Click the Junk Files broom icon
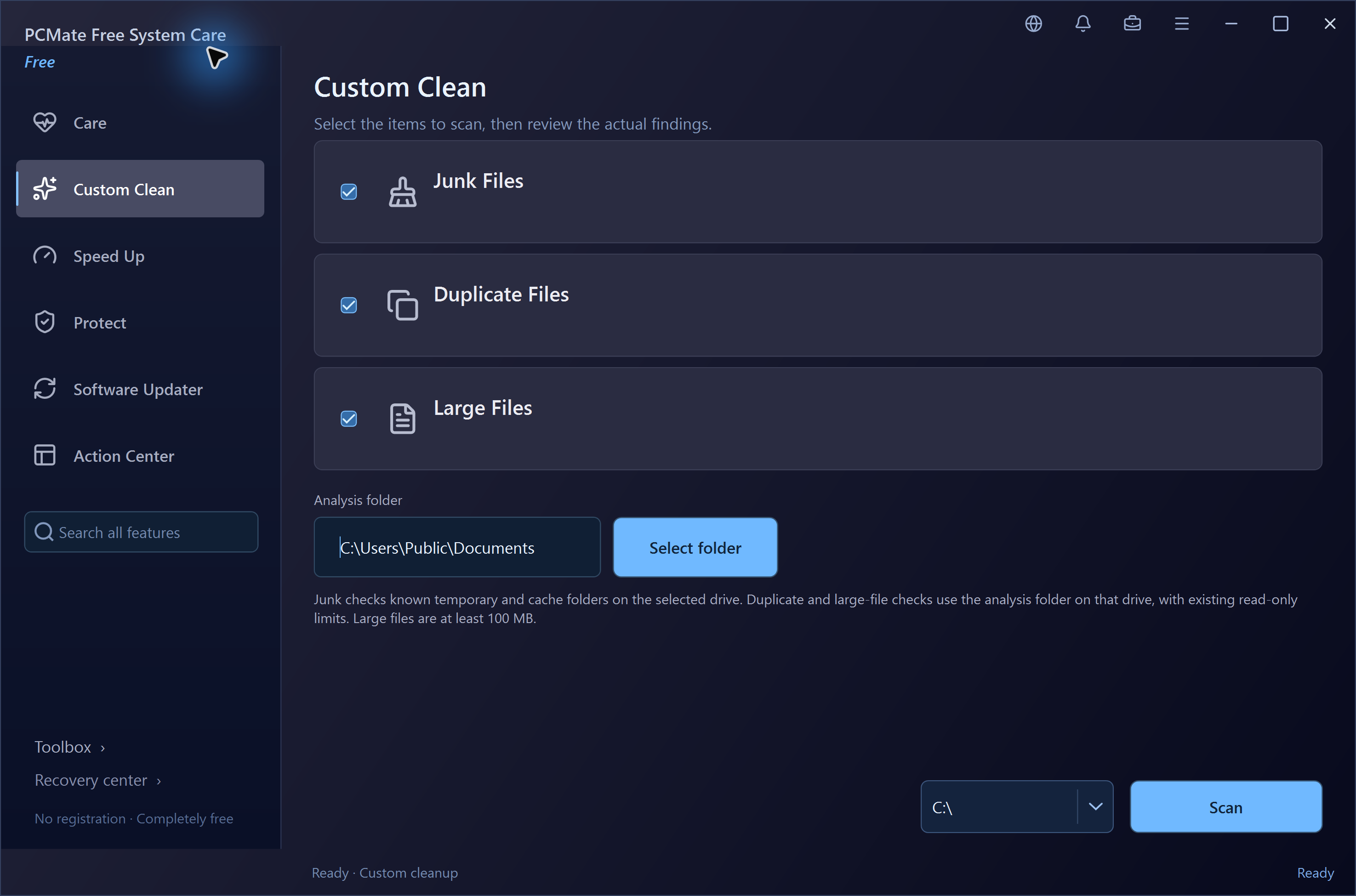 coord(403,192)
